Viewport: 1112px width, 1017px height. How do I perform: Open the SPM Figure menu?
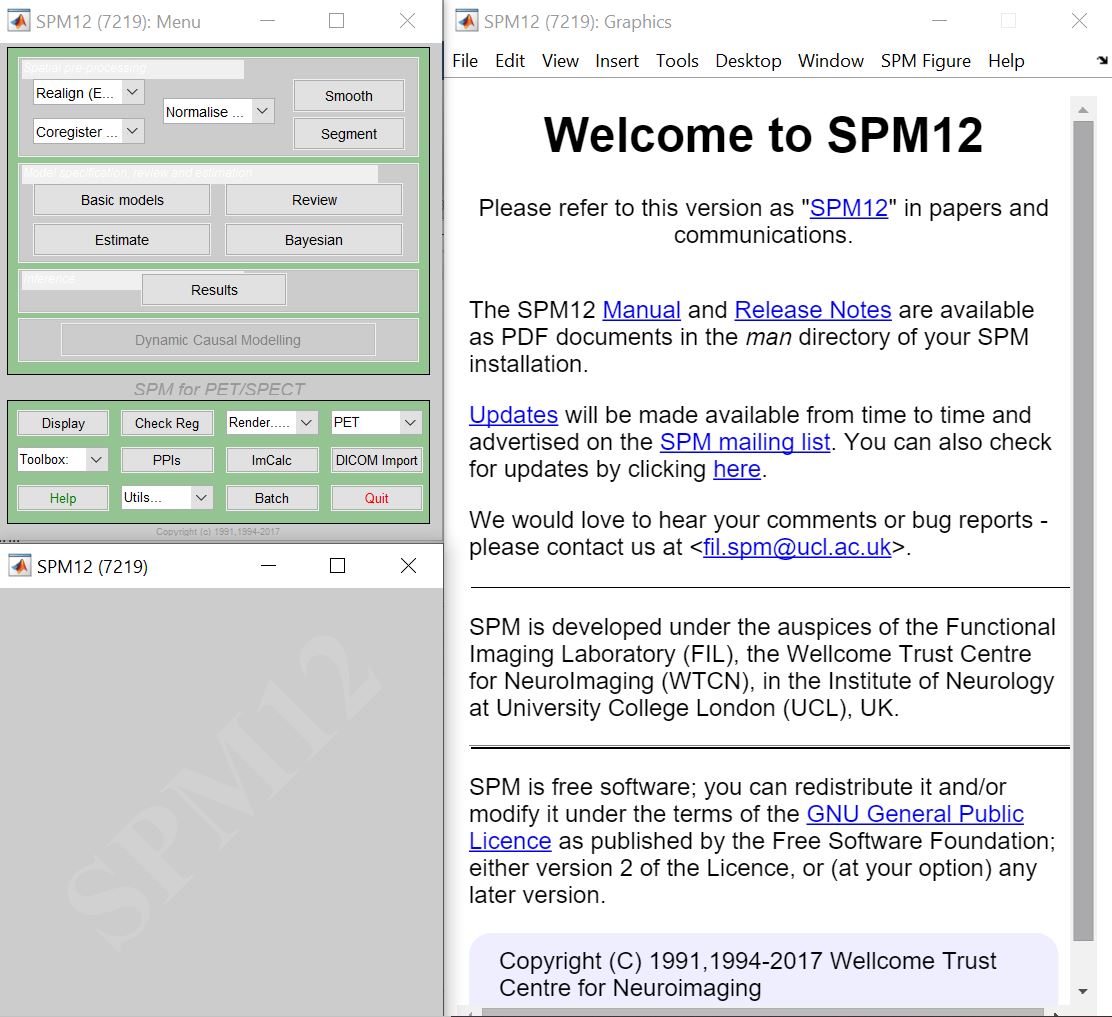[925, 61]
